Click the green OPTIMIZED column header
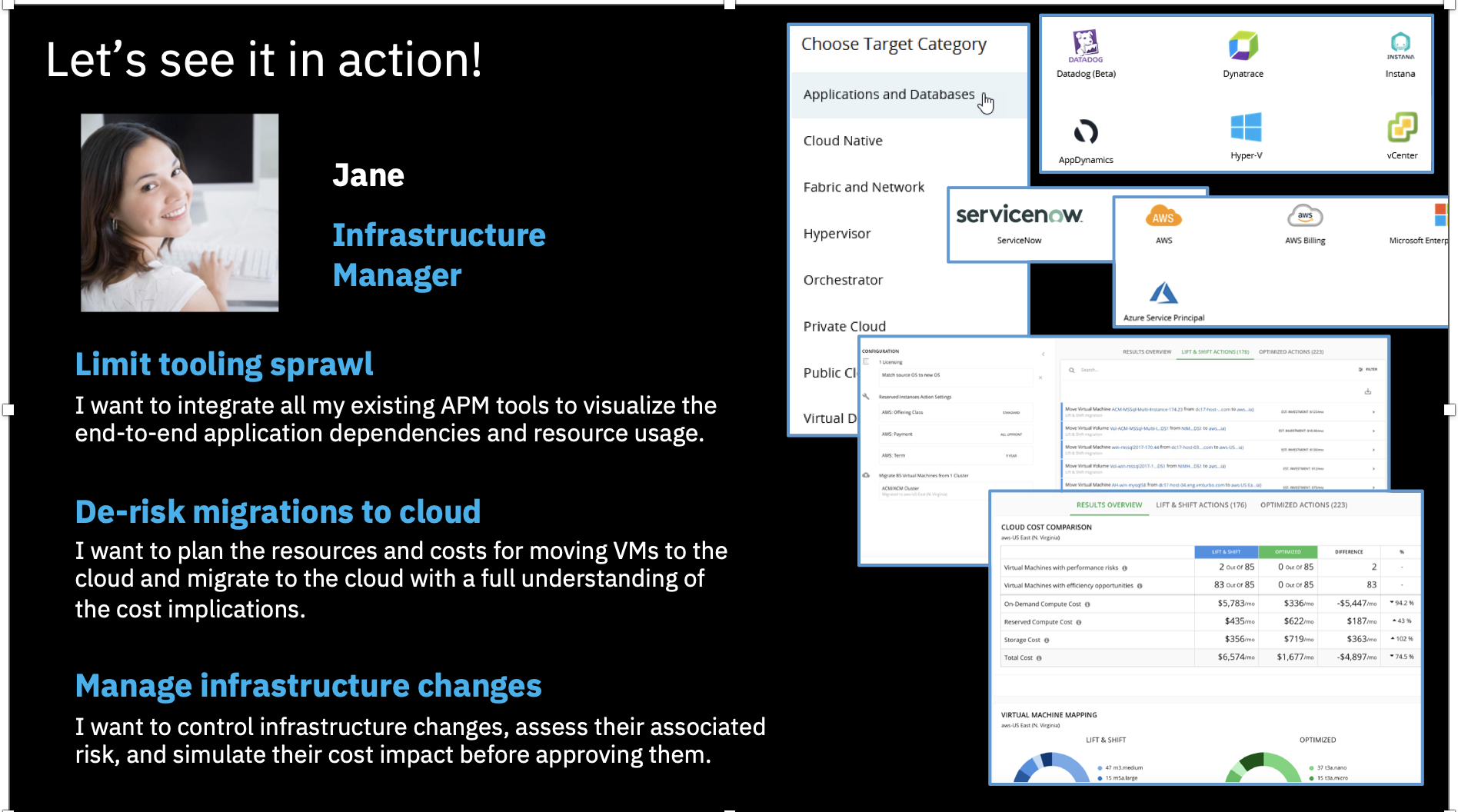The image size is (1458, 812). pyautogui.click(x=1287, y=552)
